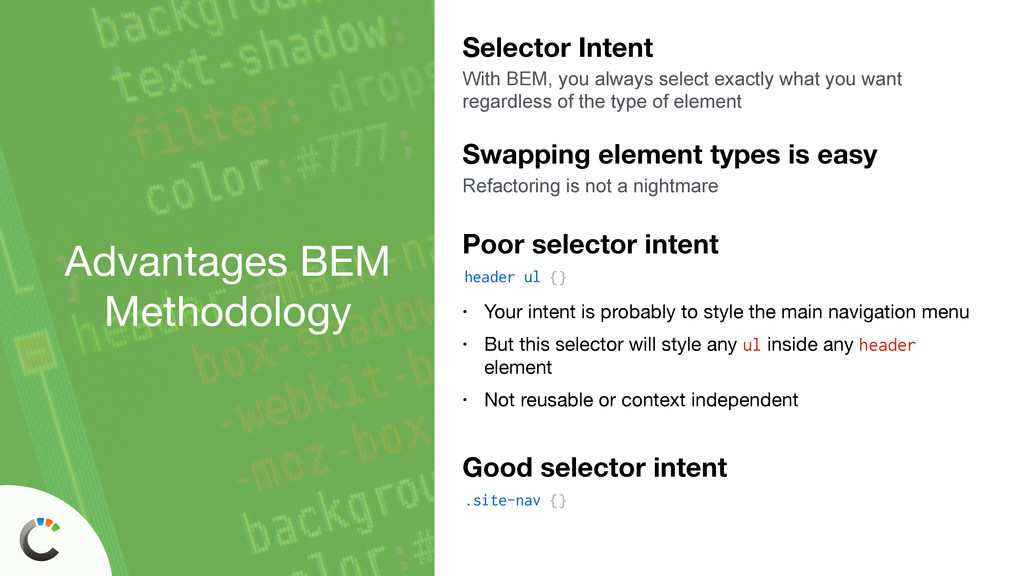Viewport: 1024px width, 576px height.
Task: Click the circular logo icon in the corner
Action: [38, 539]
